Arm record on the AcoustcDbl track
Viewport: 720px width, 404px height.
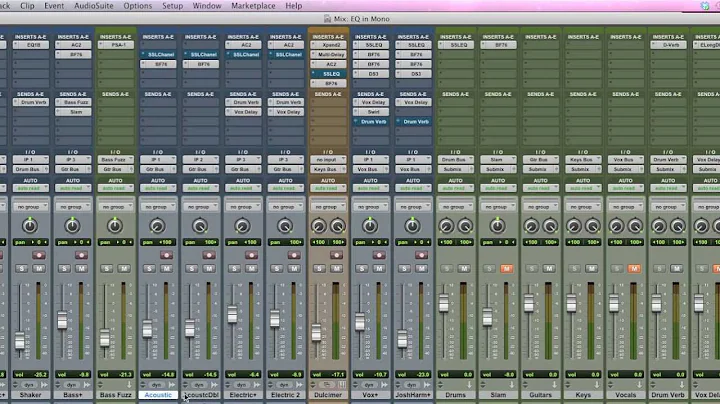(x=209, y=255)
